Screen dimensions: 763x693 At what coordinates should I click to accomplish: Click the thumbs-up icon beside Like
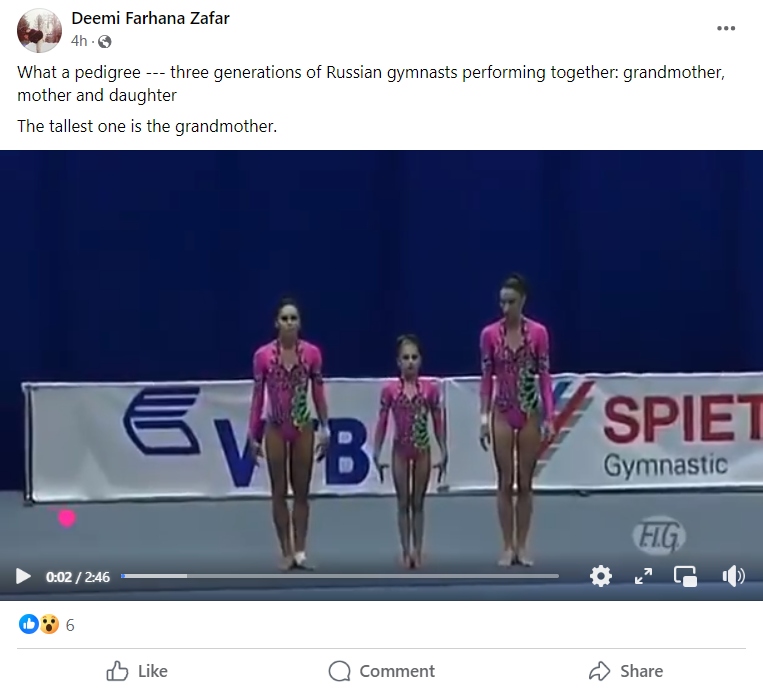pos(117,671)
